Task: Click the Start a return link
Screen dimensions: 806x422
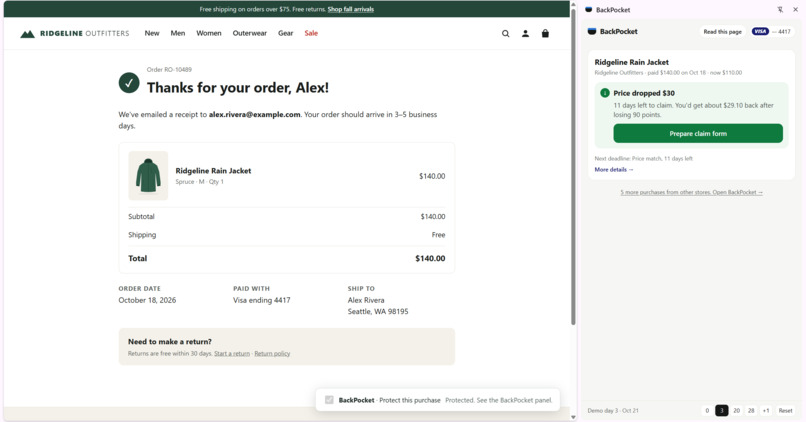Action: [x=232, y=354]
